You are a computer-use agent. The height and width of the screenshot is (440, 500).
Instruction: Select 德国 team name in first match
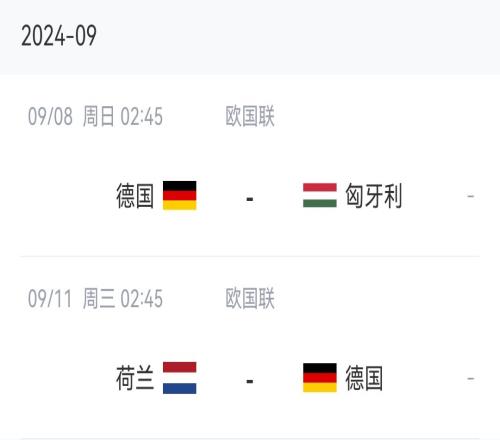tap(135, 196)
